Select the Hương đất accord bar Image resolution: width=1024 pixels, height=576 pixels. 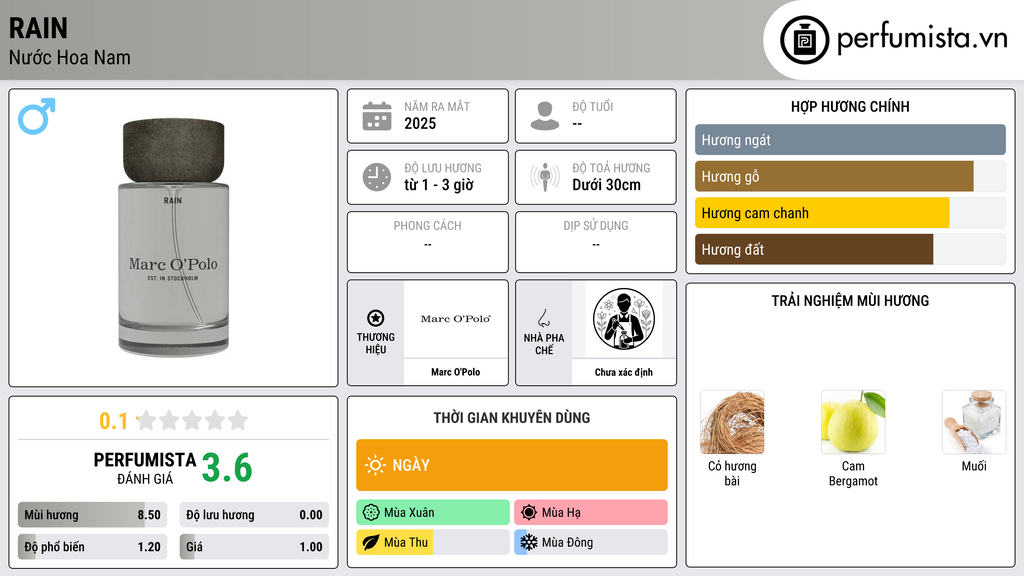pos(850,249)
